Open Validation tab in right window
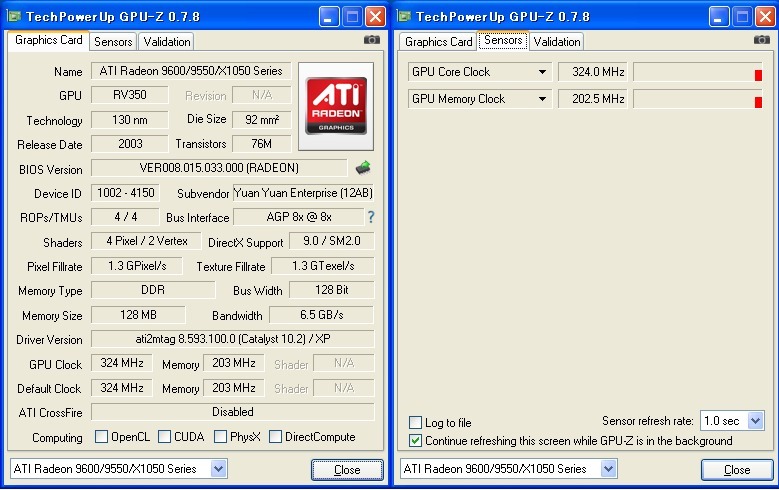The image size is (779, 490). click(x=557, y=42)
